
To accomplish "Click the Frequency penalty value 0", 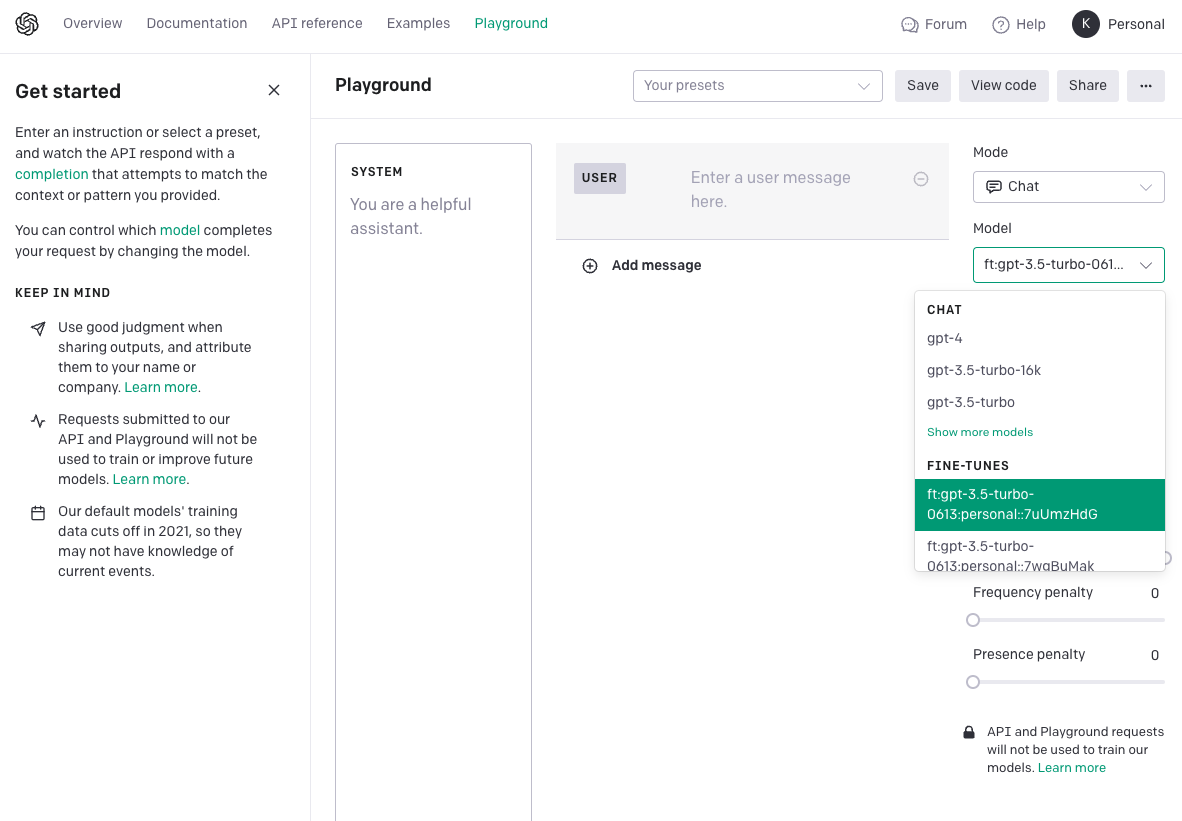I will [x=1154, y=593].
